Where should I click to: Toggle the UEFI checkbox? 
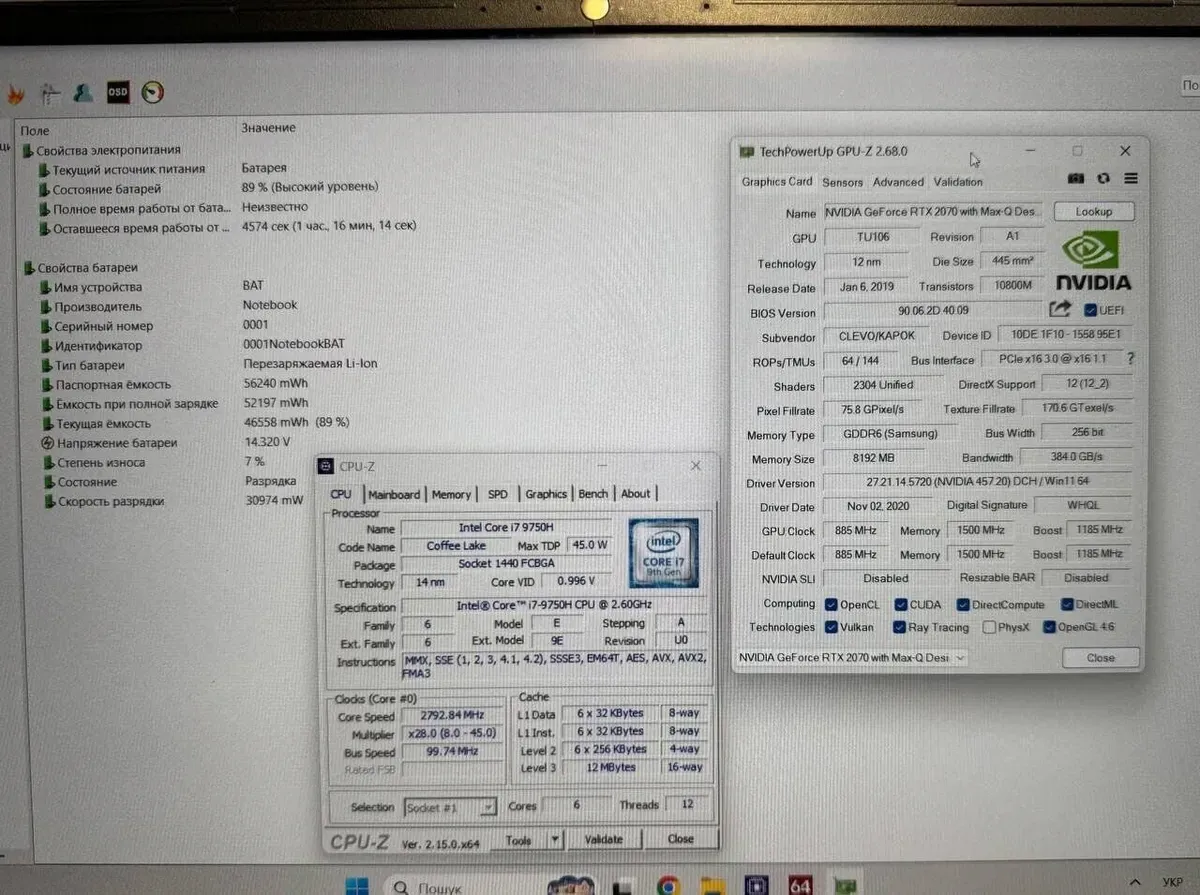click(1090, 310)
